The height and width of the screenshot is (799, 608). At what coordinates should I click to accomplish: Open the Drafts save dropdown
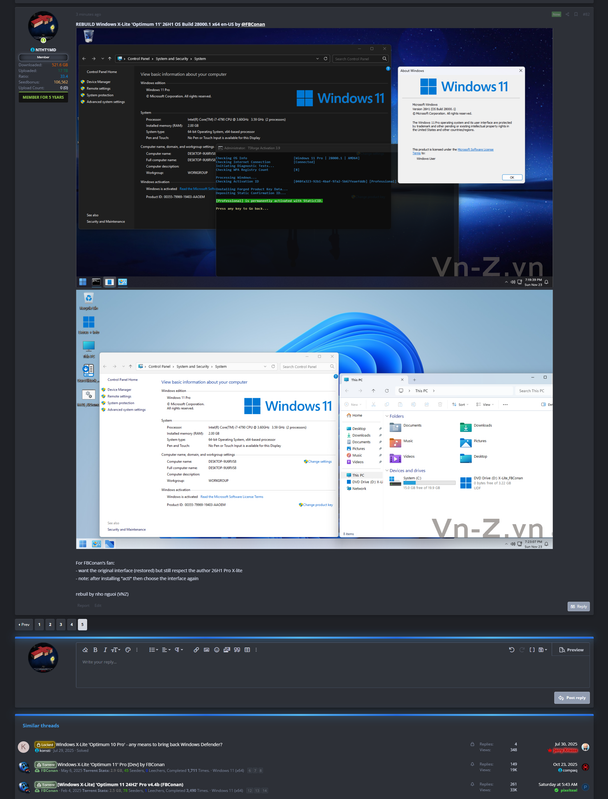543,650
